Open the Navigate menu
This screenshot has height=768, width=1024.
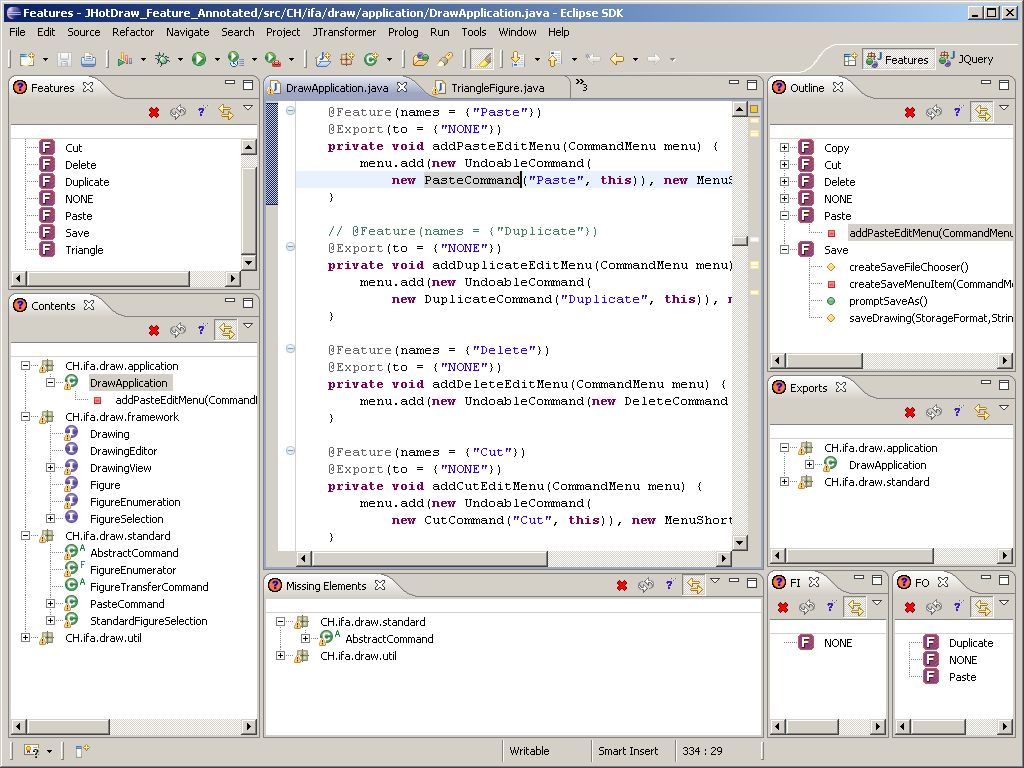pyautogui.click(x=187, y=32)
